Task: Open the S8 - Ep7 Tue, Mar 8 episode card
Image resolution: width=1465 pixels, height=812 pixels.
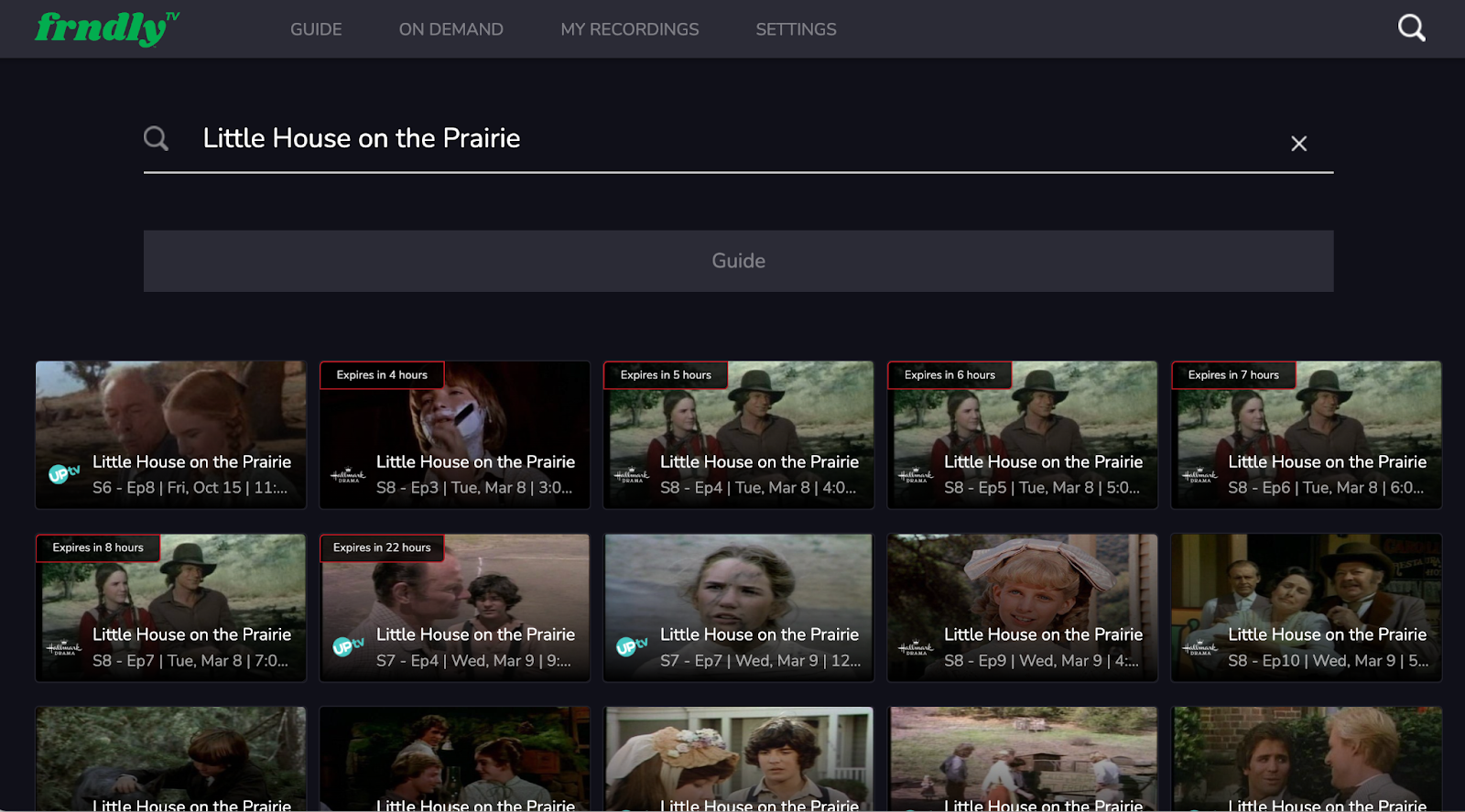Action: click(170, 608)
